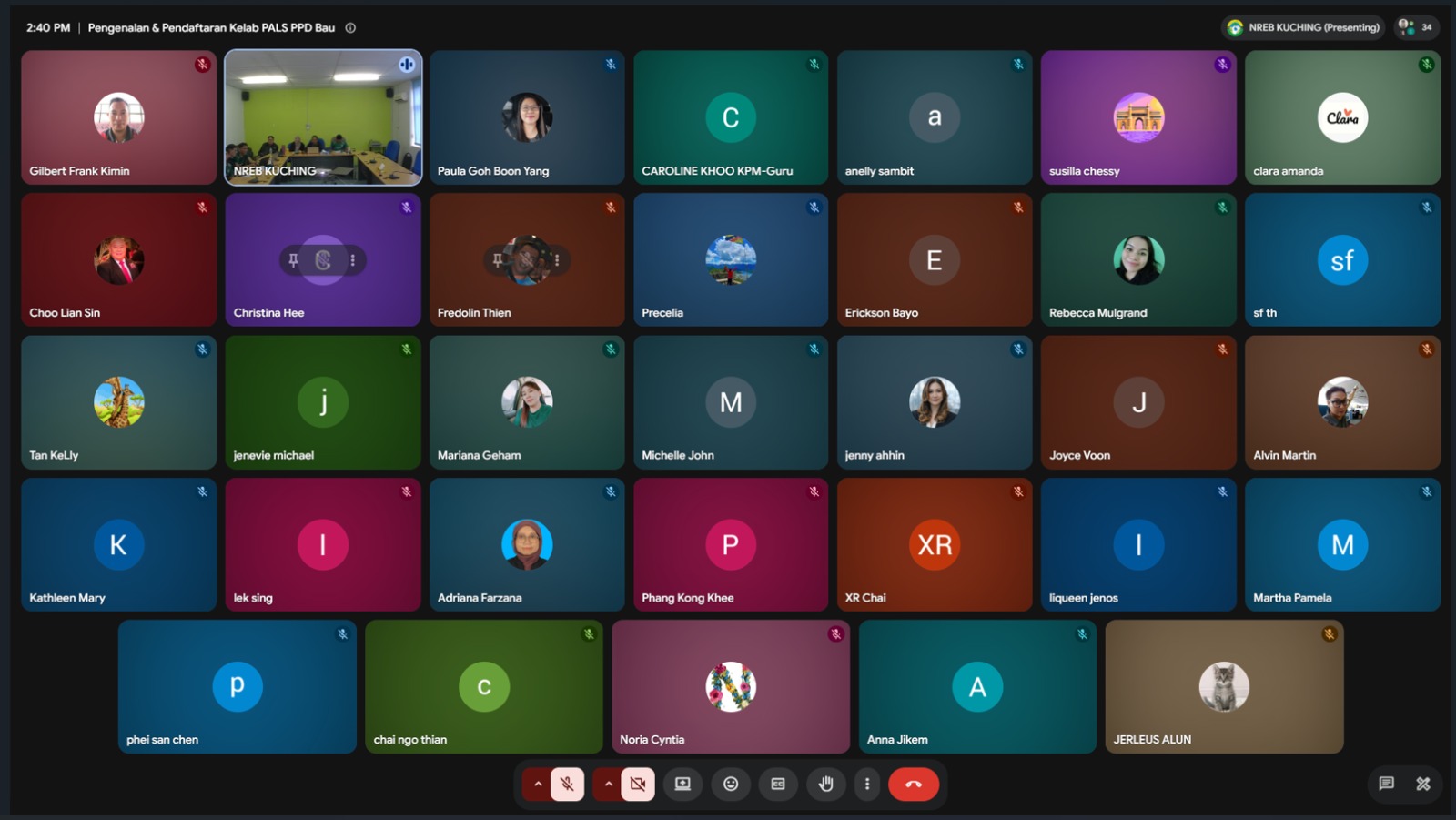Open emoji reactions
Viewport: 1456px width, 820px height.
(x=731, y=784)
